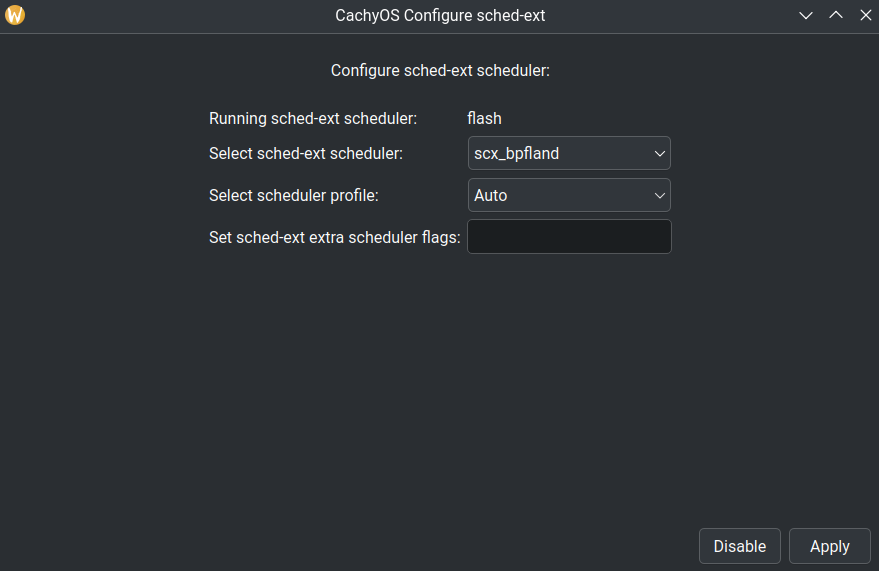Click the 'Running sched-ext scheduler:' label

pyautogui.click(x=312, y=118)
